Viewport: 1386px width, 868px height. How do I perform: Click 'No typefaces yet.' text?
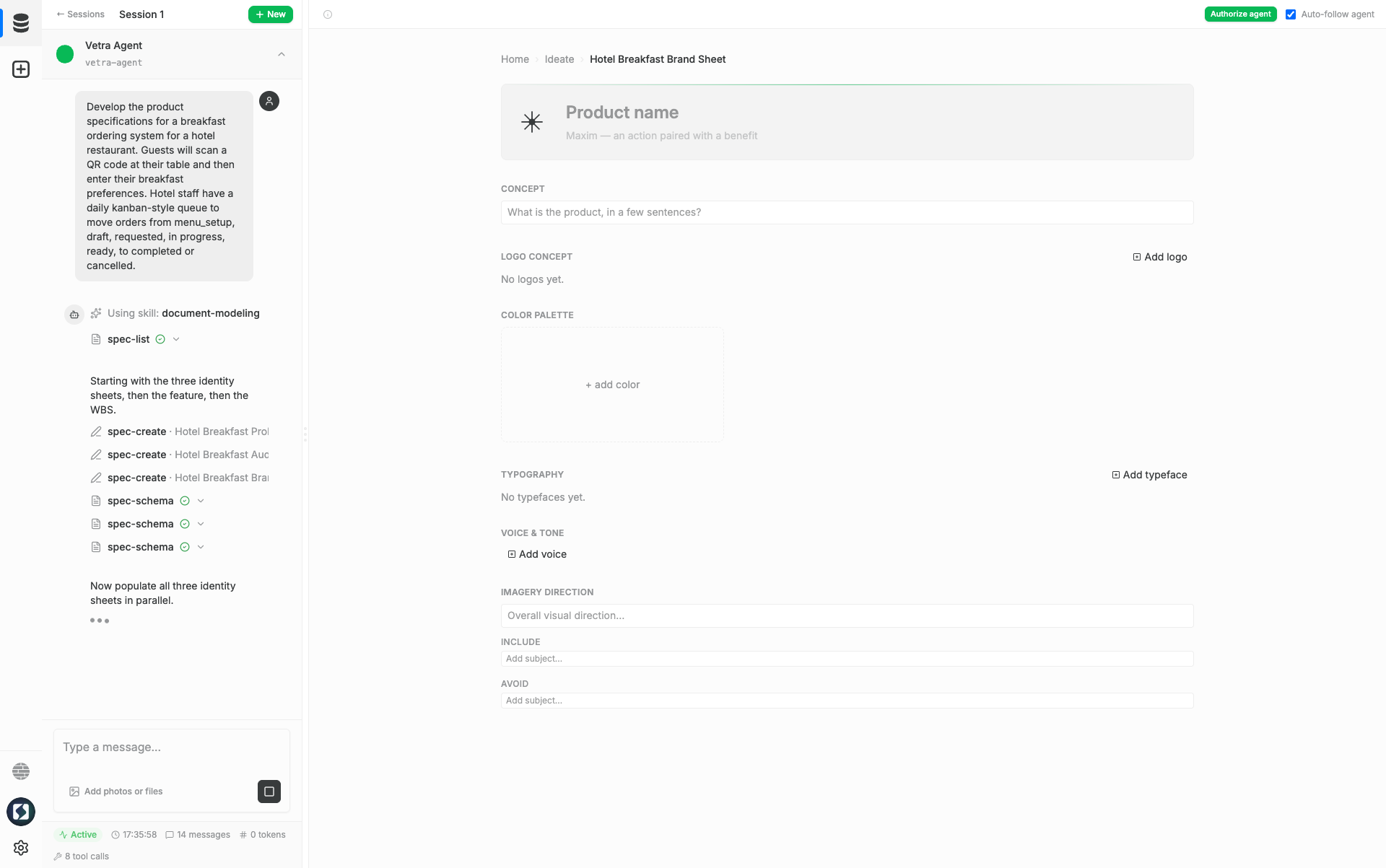(543, 497)
